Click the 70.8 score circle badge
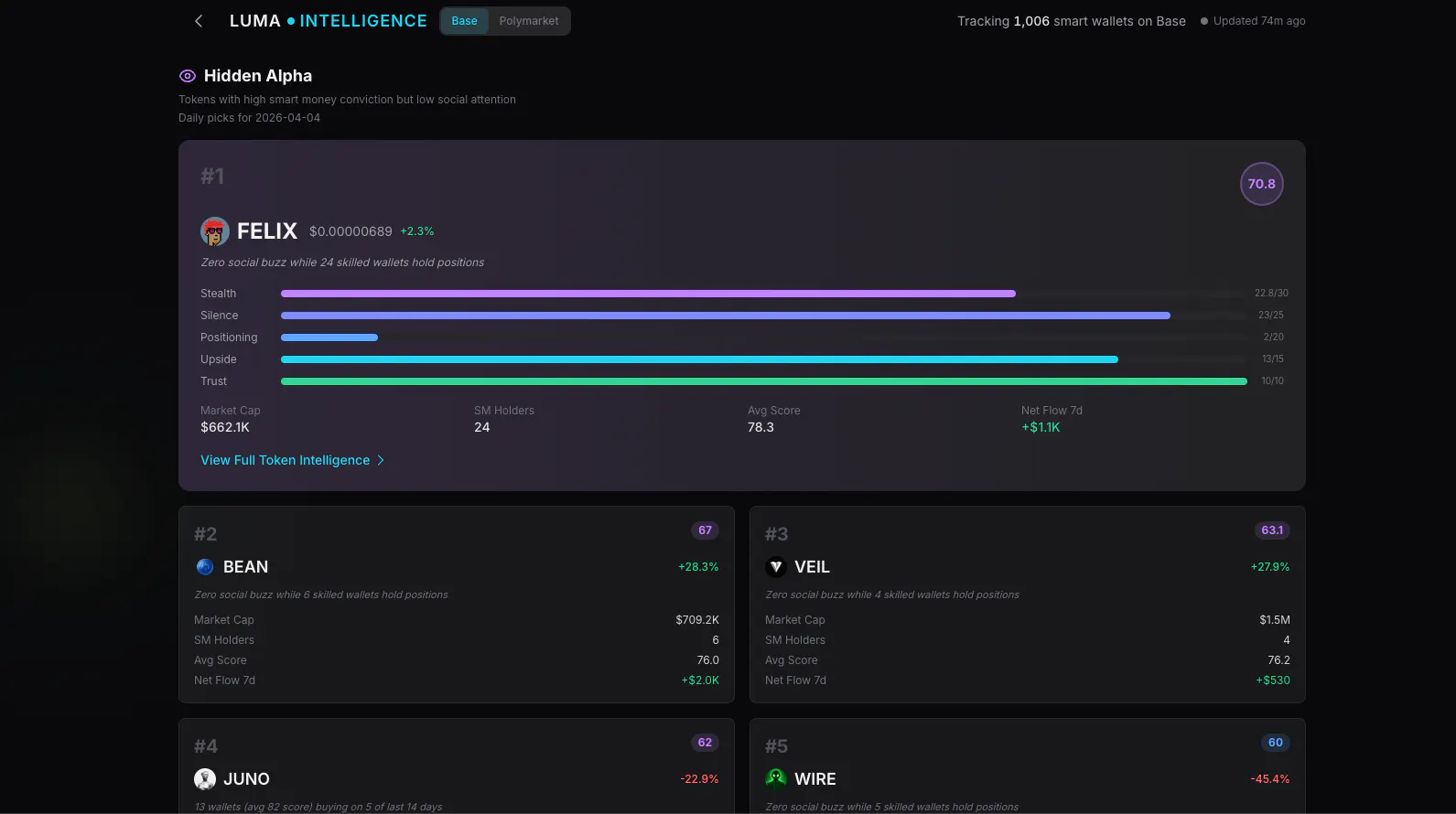Viewport: 1456px width, 814px height. tap(1261, 184)
